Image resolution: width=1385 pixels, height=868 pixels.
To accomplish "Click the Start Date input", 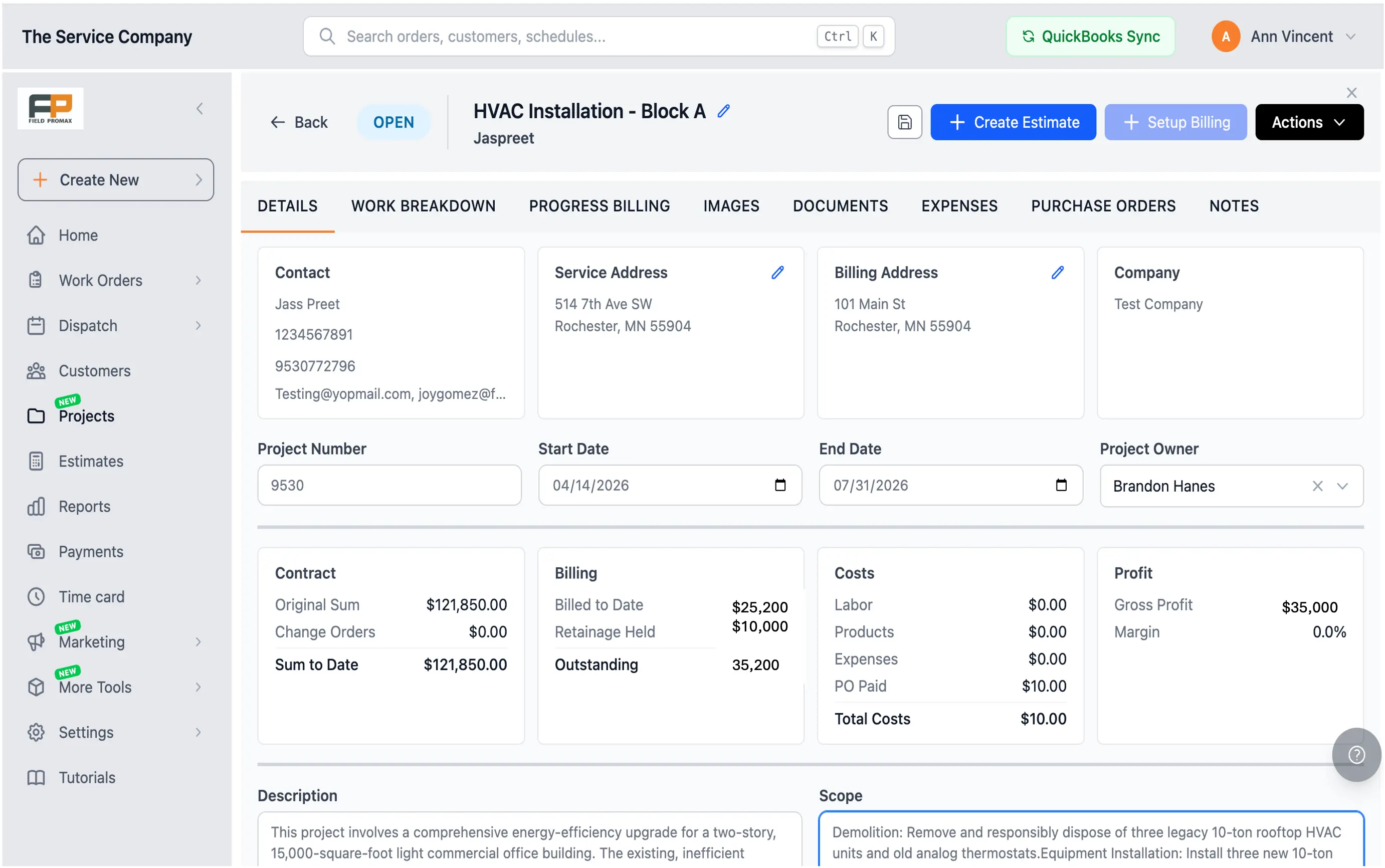I will [670, 485].
